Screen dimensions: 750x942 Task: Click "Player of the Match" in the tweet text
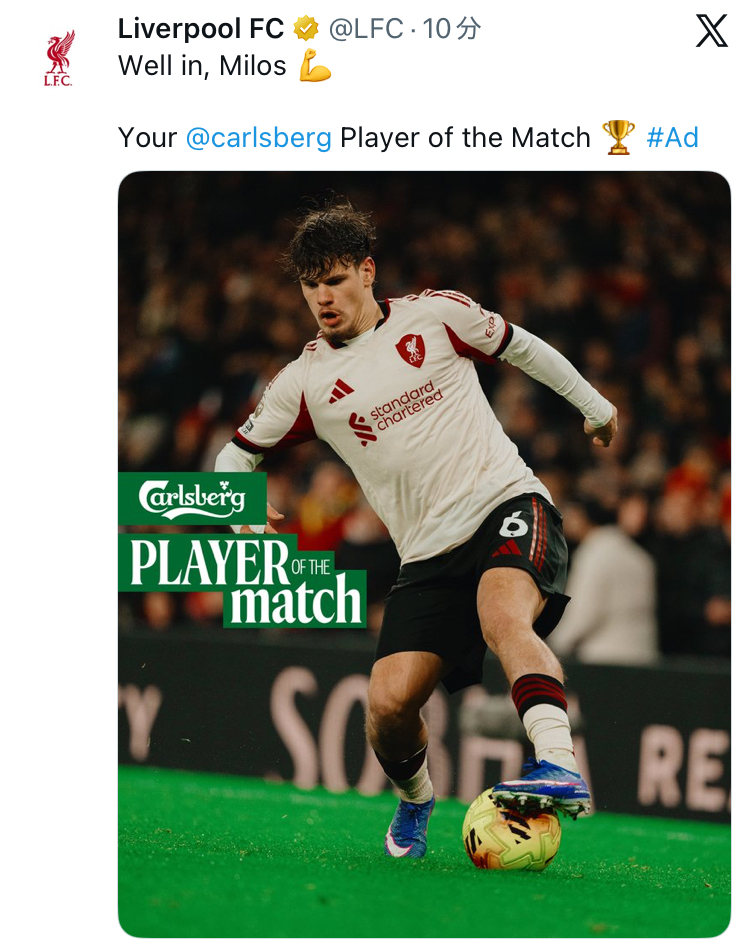click(x=465, y=137)
